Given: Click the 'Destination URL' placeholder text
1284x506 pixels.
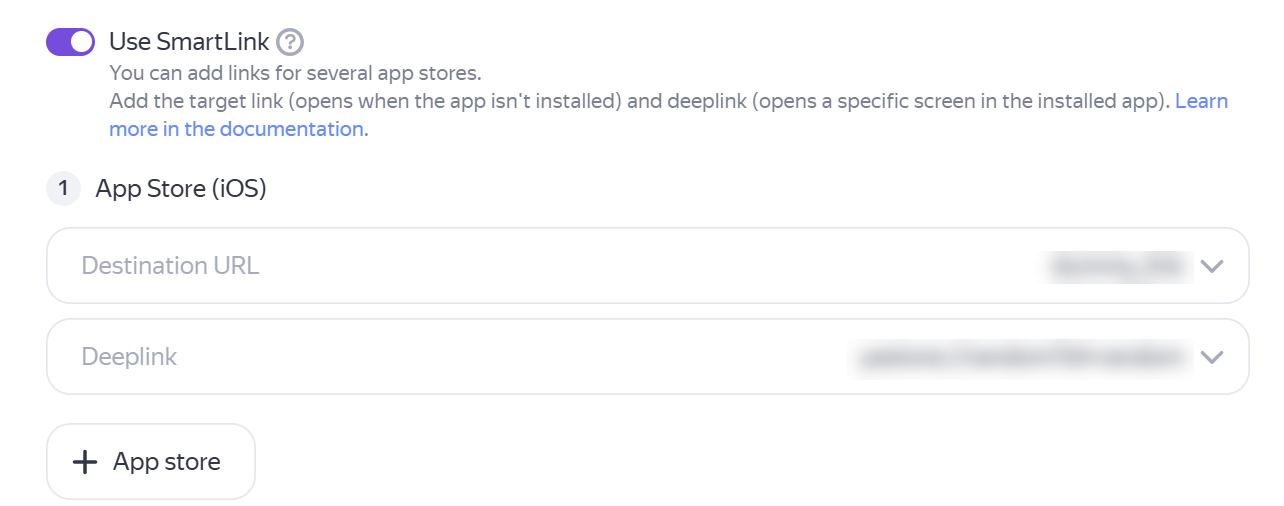Looking at the screenshot, I should [170, 266].
